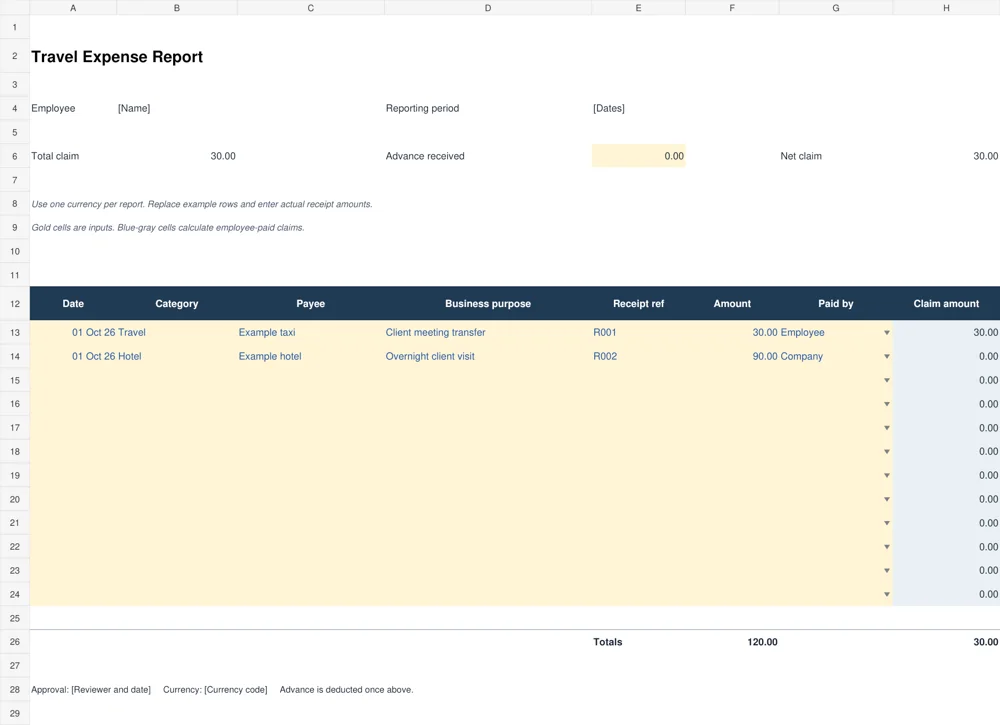Select column C header
This screenshot has width=1000, height=725.
click(x=311, y=8)
